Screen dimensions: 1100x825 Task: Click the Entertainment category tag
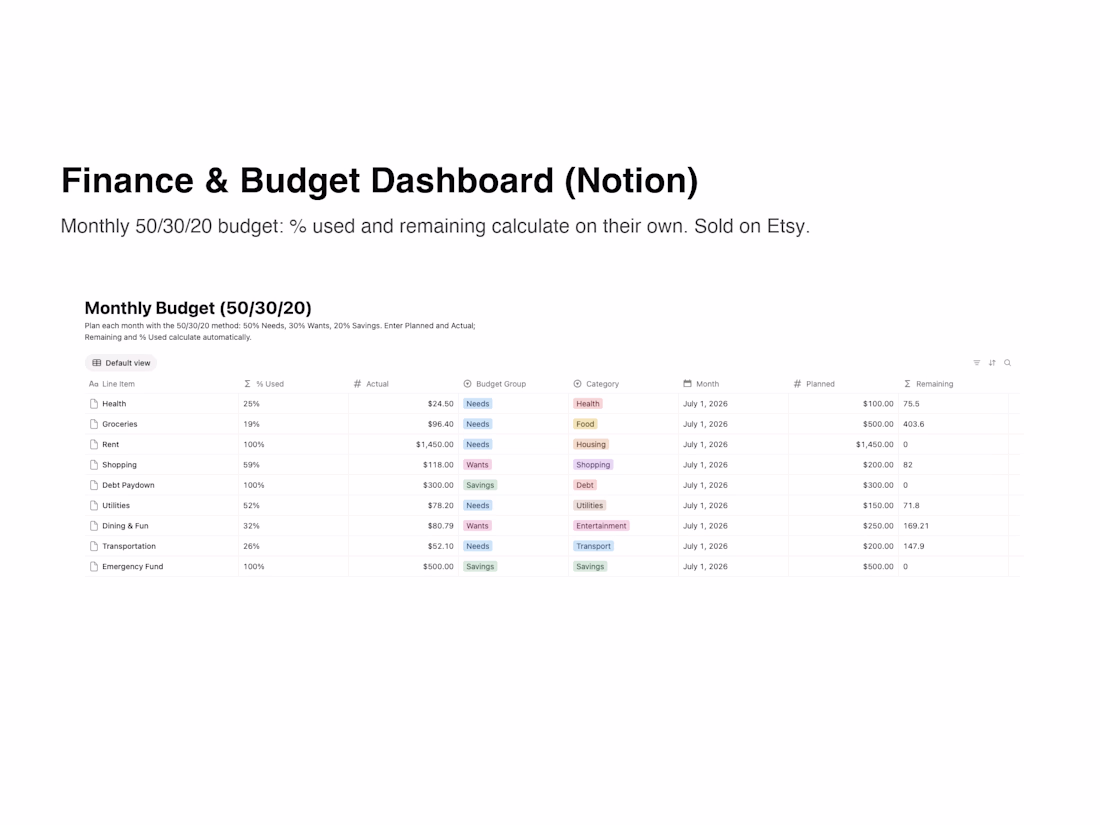click(601, 526)
